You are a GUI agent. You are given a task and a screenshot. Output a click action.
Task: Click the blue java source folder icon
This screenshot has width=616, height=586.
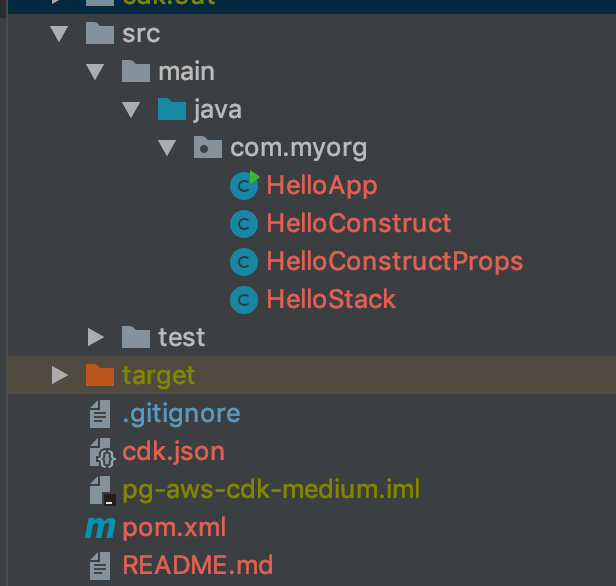(x=172, y=109)
